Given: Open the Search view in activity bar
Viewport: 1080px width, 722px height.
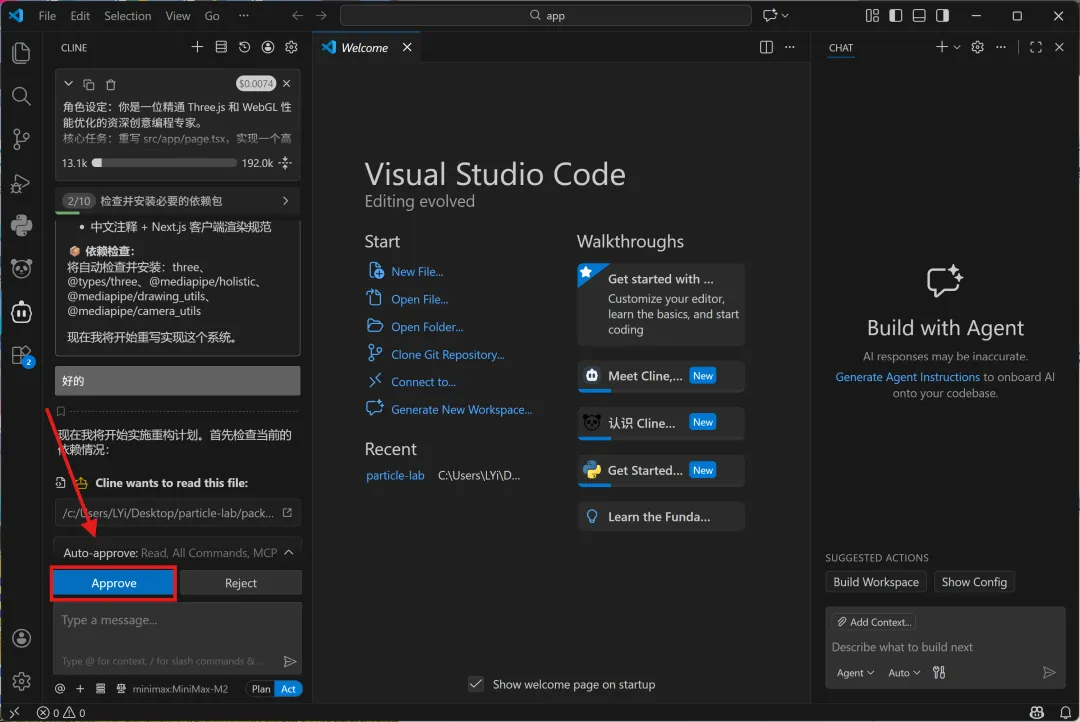Looking at the screenshot, I should [21, 96].
